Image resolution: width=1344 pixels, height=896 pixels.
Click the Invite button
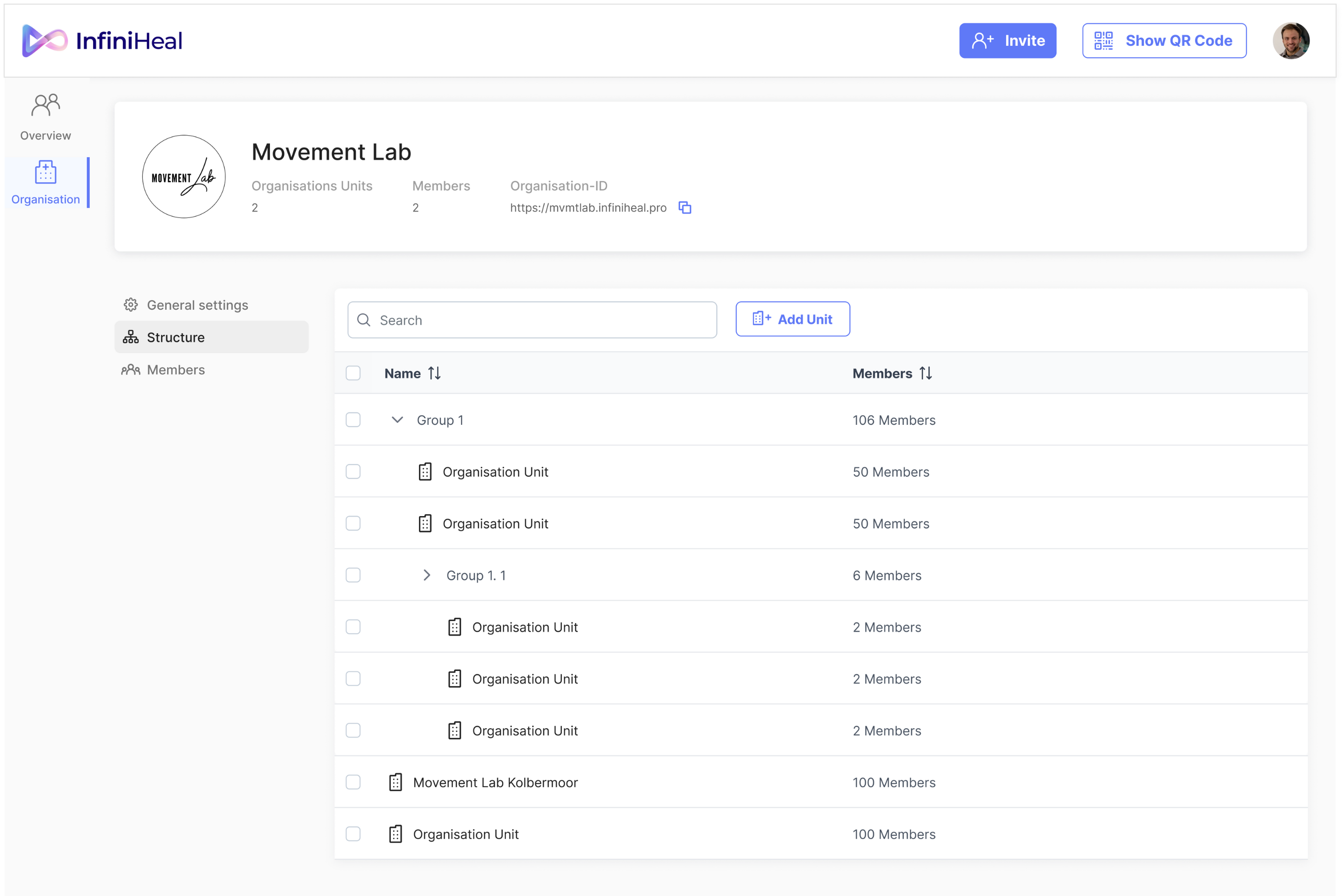[x=1007, y=41]
